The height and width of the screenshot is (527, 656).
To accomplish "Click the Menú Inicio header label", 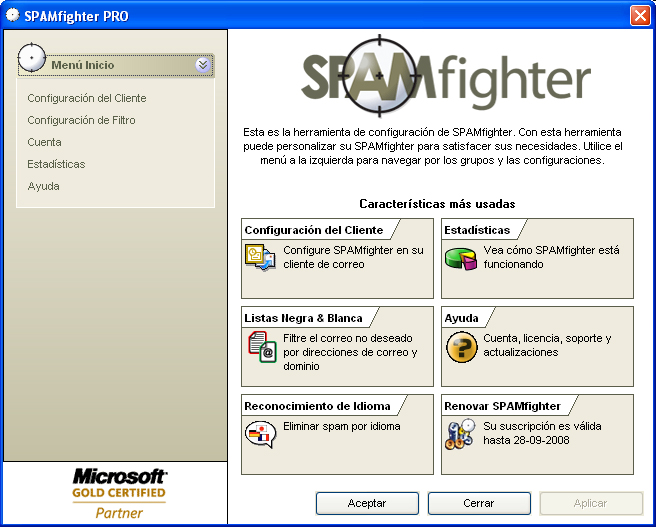I will 82,65.
